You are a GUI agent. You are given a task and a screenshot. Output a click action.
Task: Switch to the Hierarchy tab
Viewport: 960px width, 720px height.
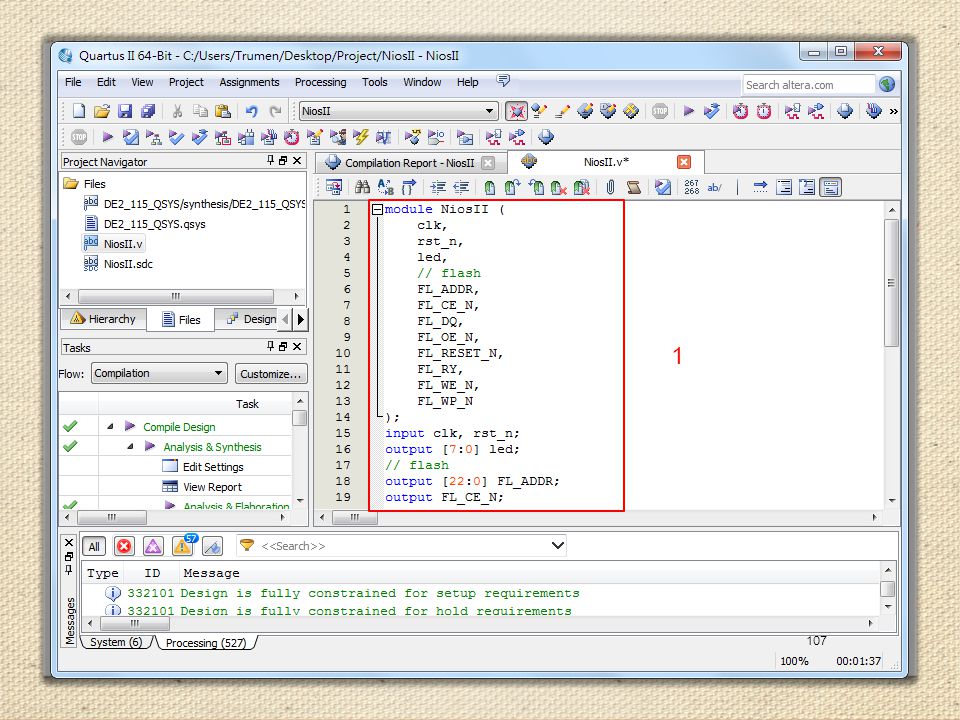click(x=103, y=319)
